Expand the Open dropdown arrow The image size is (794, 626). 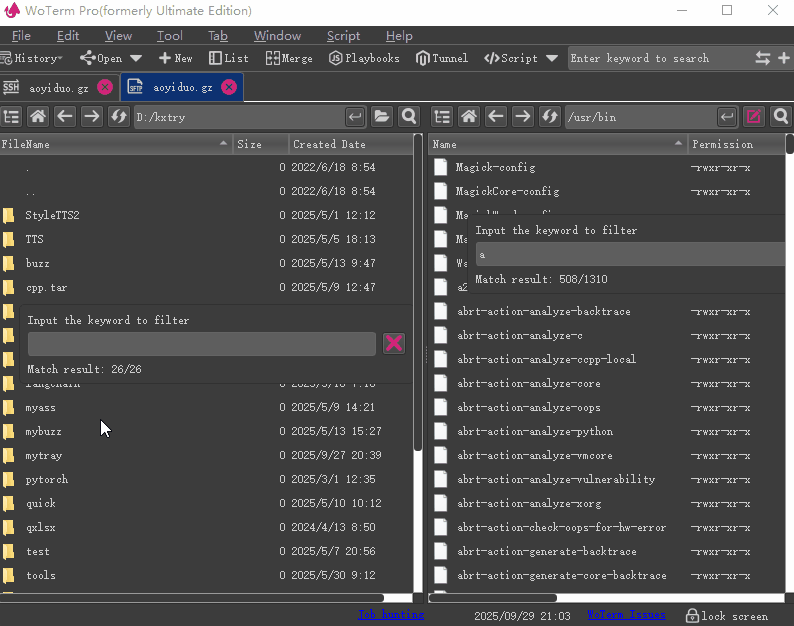point(136,58)
